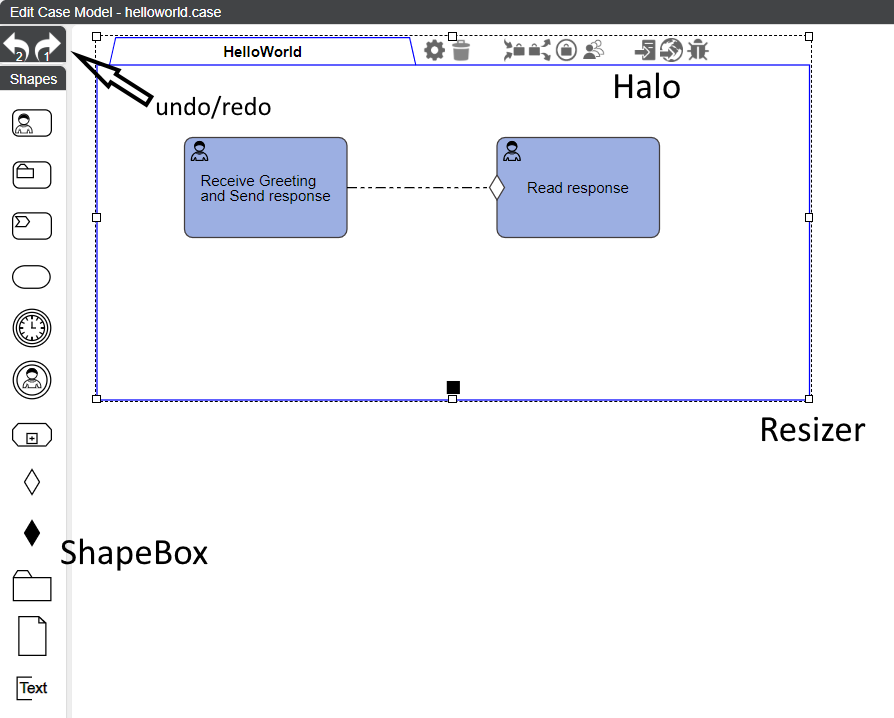Select the Case File Item document shape
The image size is (894, 718).
click(x=32, y=636)
